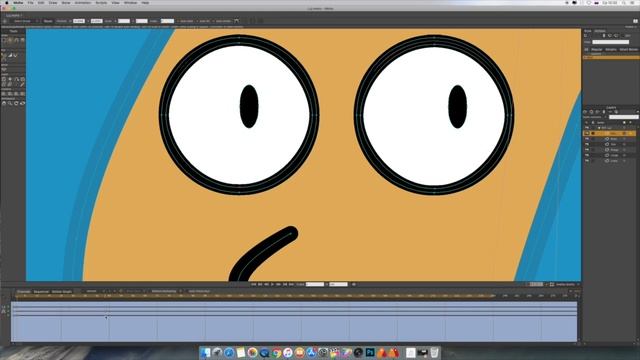The width and height of the screenshot is (640, 360).
Task: Click the action name field in Actions panel
Action: (611, 42)
